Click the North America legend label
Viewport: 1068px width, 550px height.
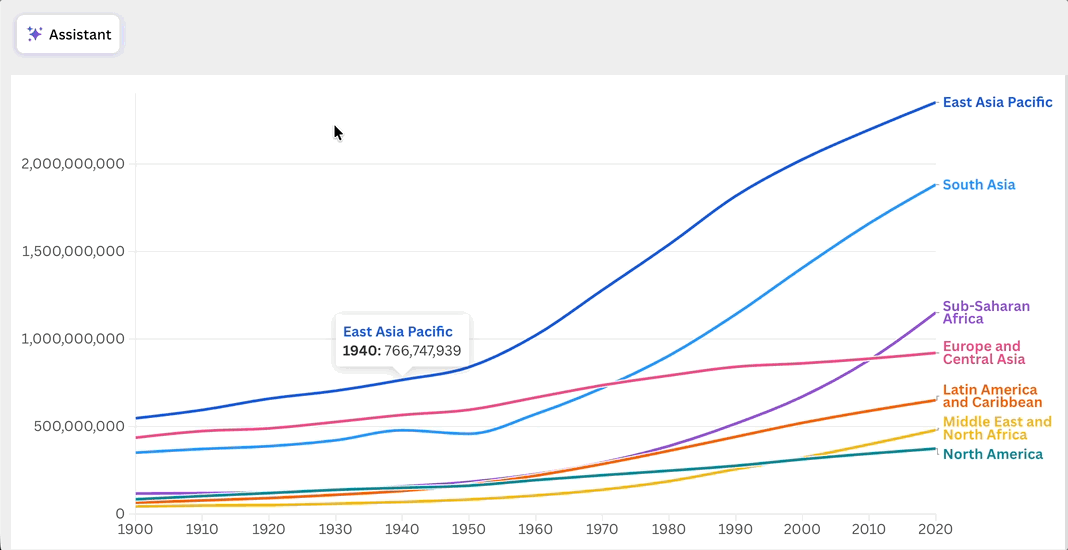tap(992, 455)
